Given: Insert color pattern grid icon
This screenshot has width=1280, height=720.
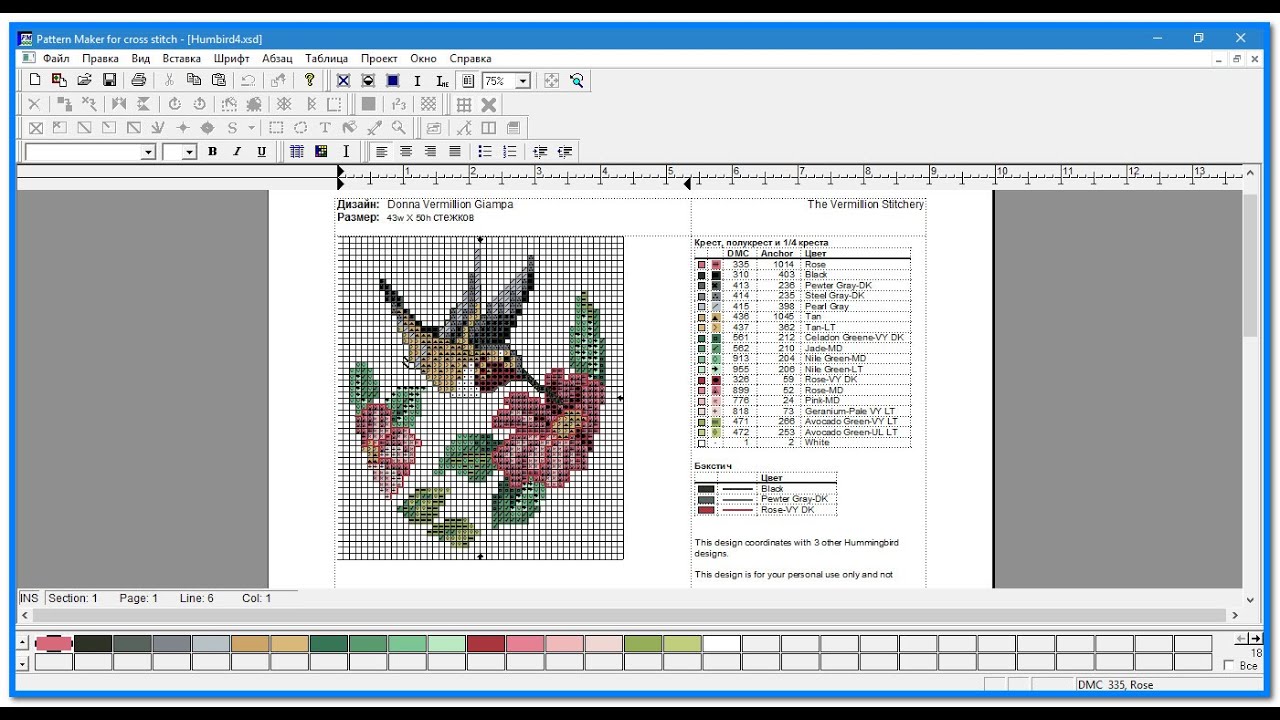Looking at the screenshot, I should coord(321,152).
